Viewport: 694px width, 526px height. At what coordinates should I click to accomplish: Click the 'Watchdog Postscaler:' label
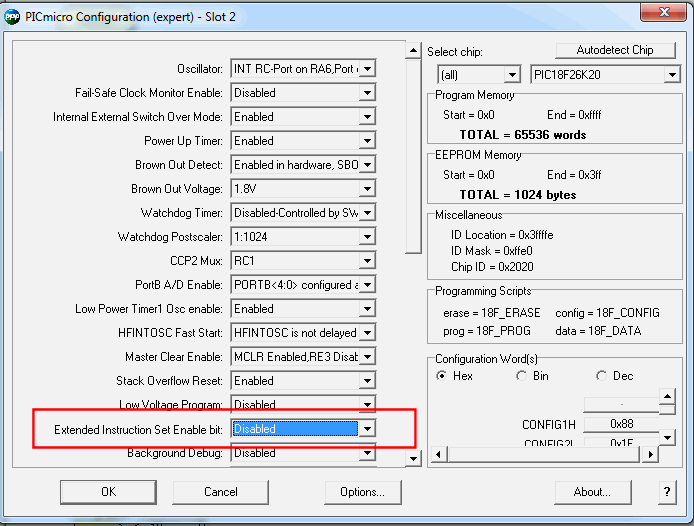click(170, 237)
